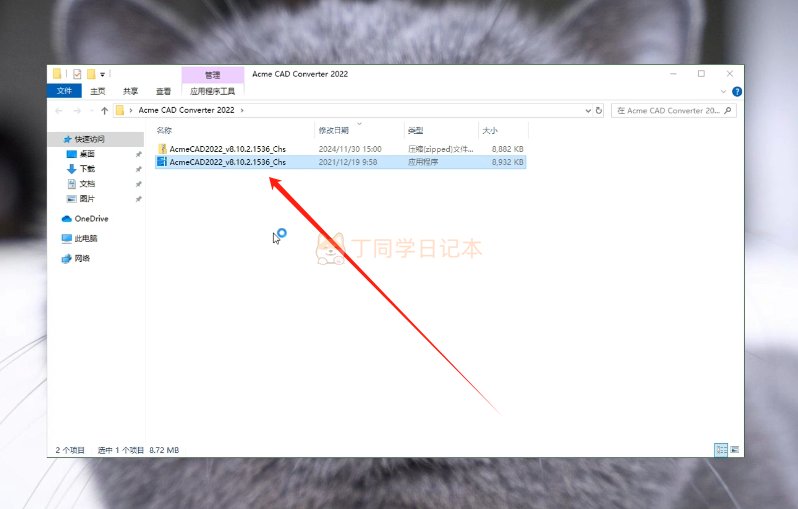Open 图片 in navigation pane
The width and height of the screenshot is (798, 509).
87,199
